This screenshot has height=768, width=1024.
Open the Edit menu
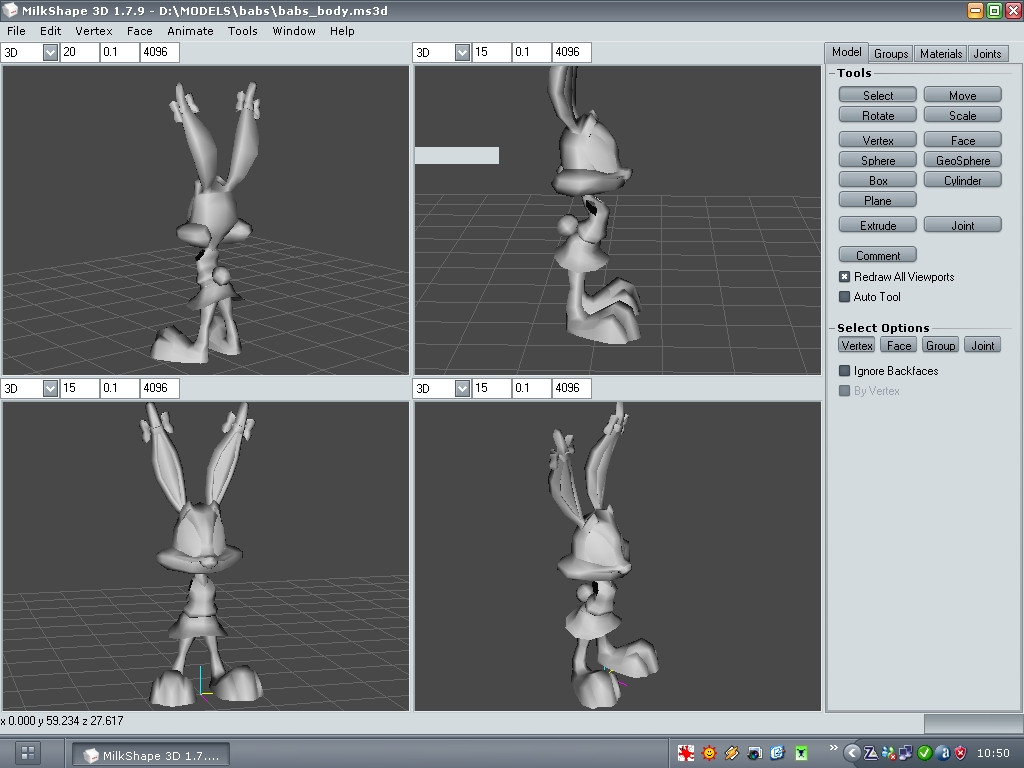point(50,31)
